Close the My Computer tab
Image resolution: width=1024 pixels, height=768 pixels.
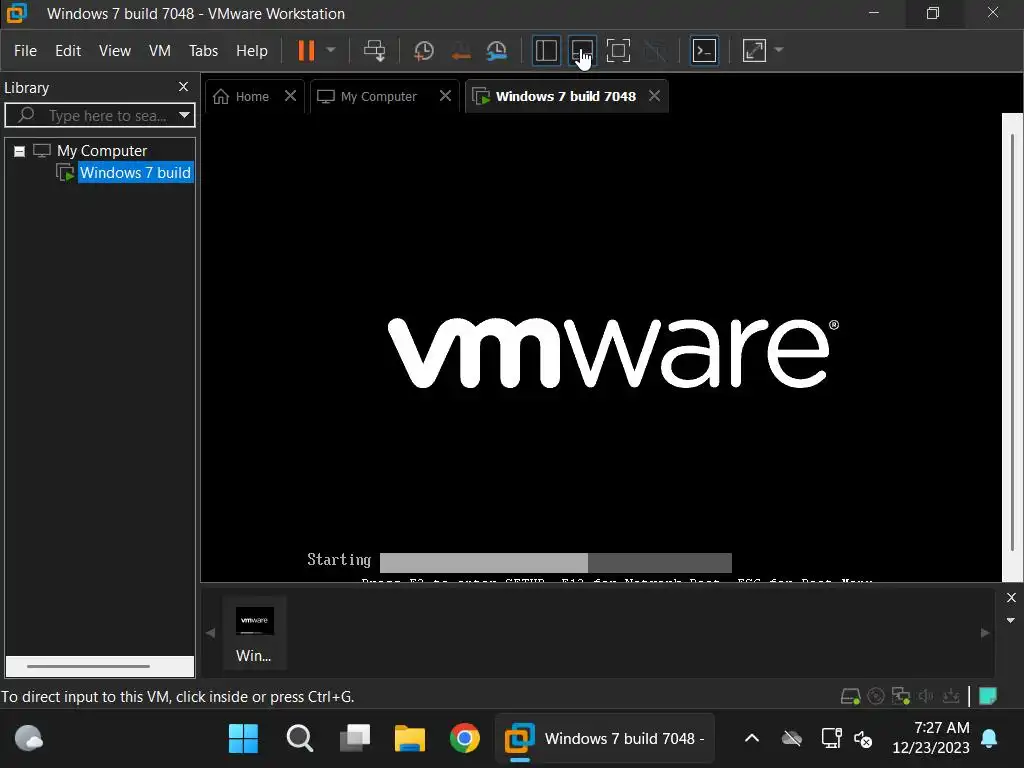(445, 96)
